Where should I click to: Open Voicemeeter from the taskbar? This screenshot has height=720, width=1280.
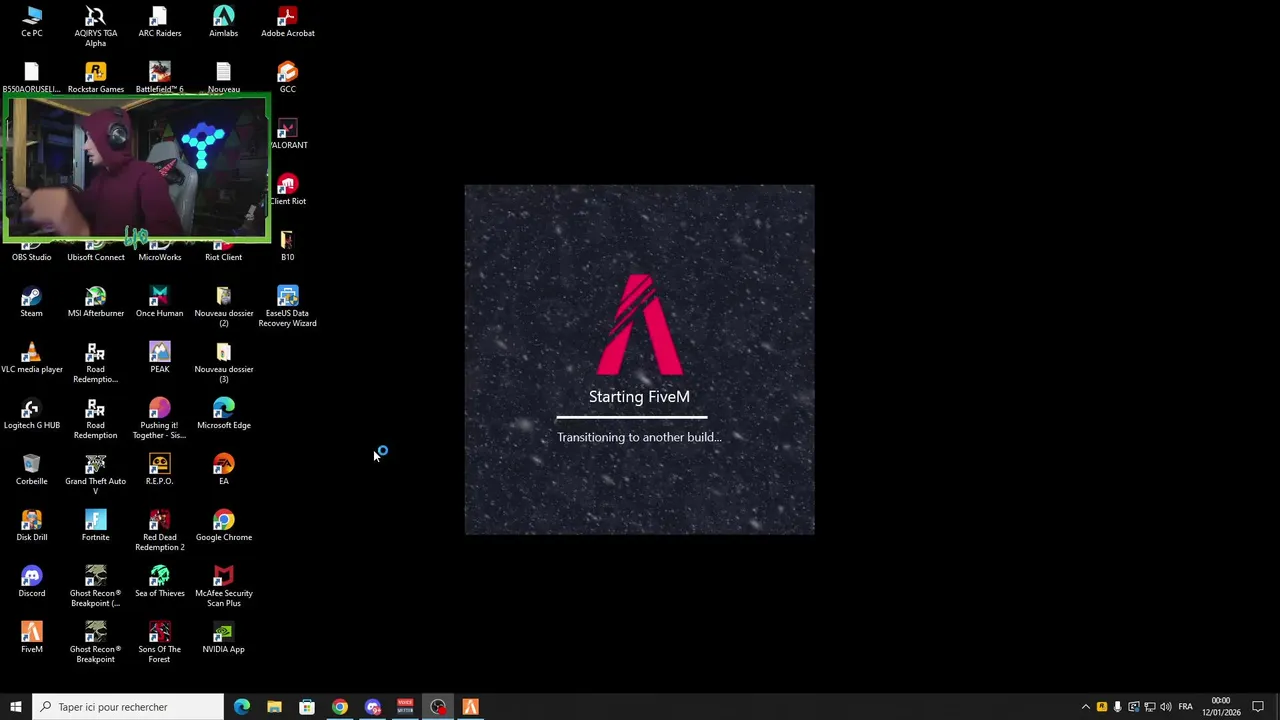coord(405,707)
